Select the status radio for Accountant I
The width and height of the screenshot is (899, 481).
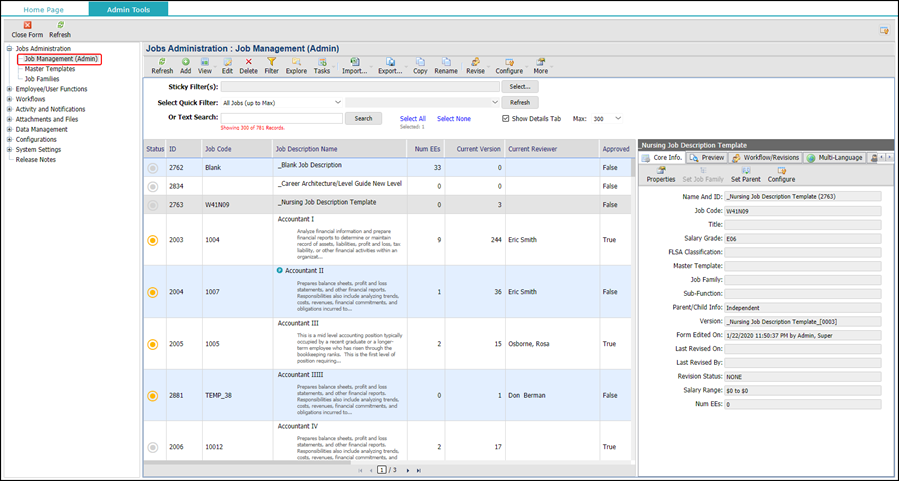tap(153, 240)
